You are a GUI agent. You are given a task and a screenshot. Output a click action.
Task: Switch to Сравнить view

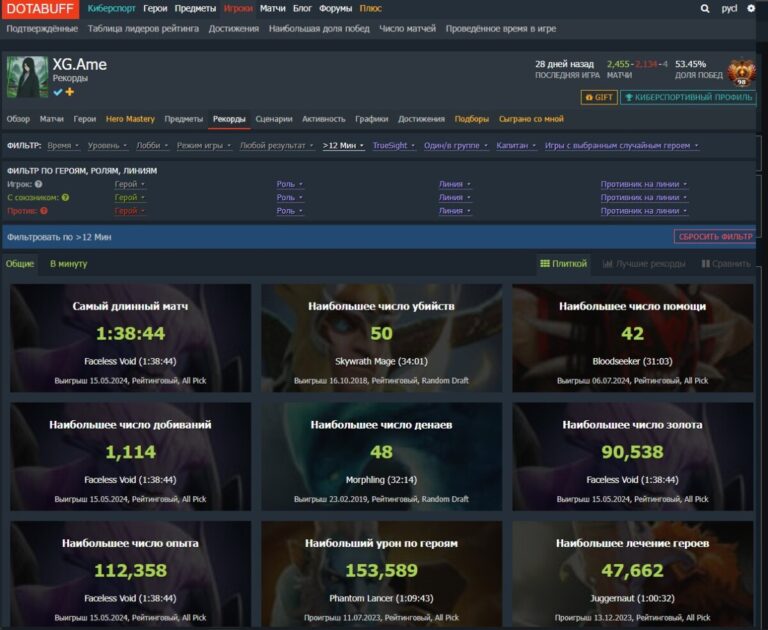(x=726, y=264)
